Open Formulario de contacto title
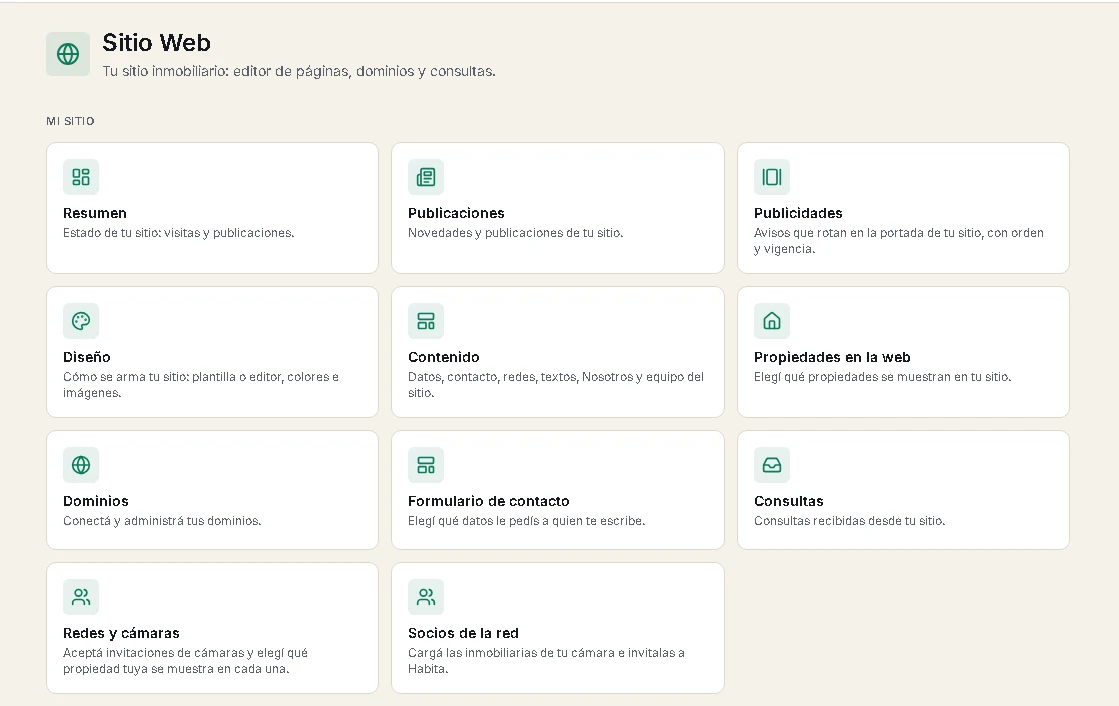The image size is (1119, 706). click(x=489, y=501)
